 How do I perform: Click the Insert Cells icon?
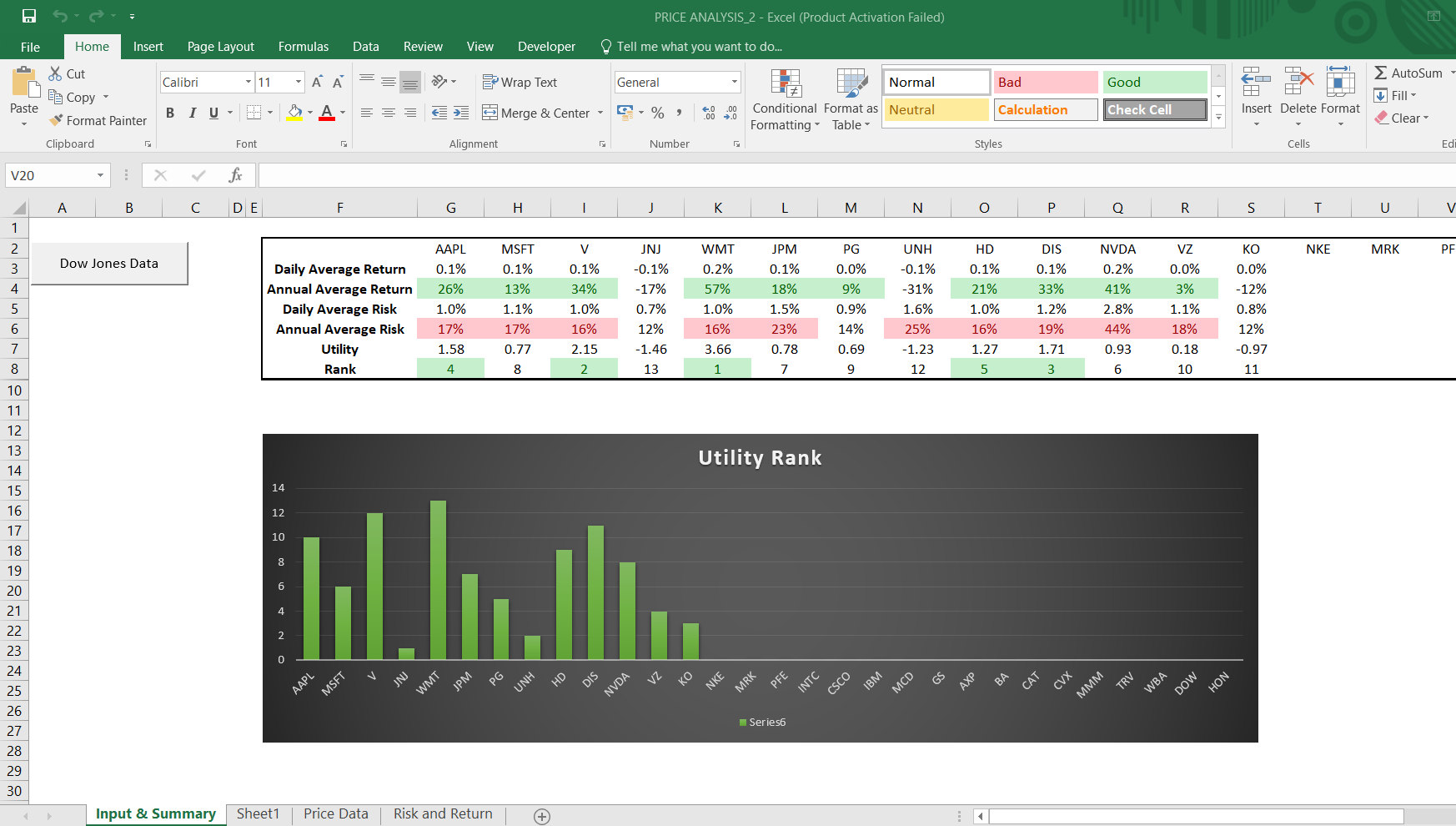[x=1256, y=83]
